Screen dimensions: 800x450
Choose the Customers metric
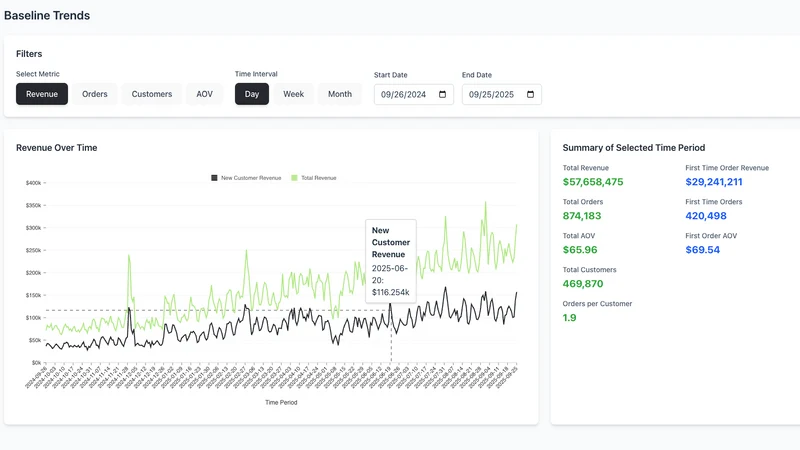152,94
